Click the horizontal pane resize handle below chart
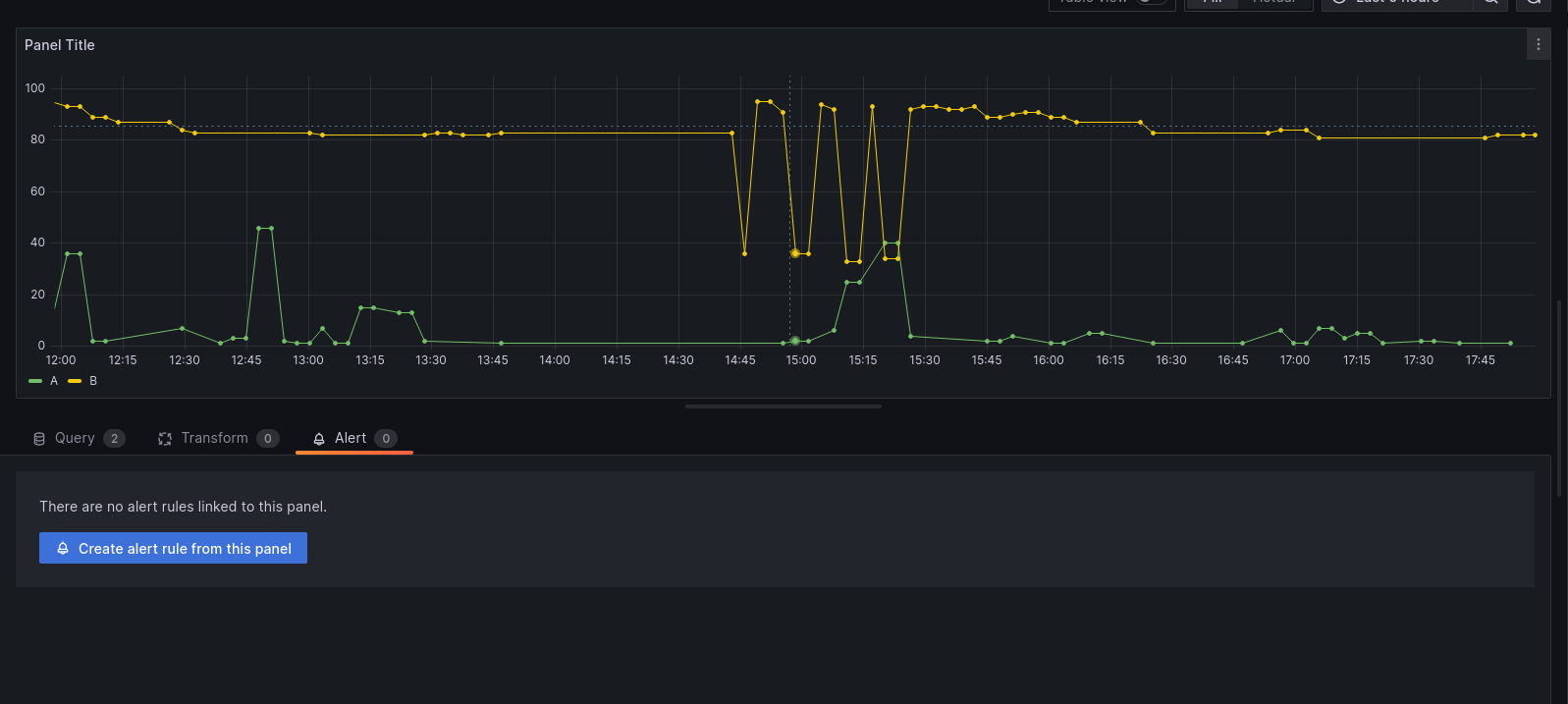 [784, 406]
